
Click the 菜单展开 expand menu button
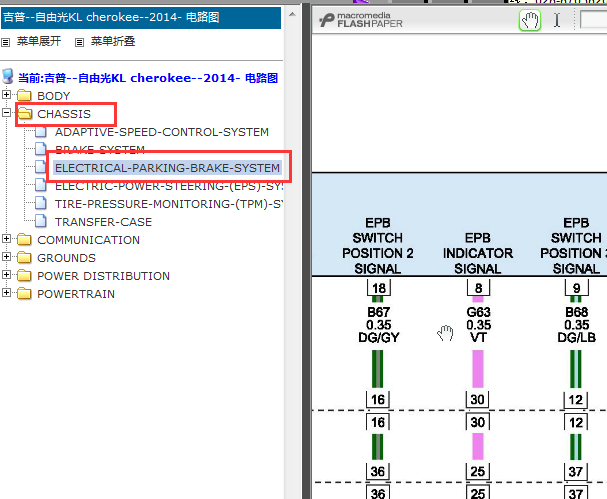coord(39,41)
